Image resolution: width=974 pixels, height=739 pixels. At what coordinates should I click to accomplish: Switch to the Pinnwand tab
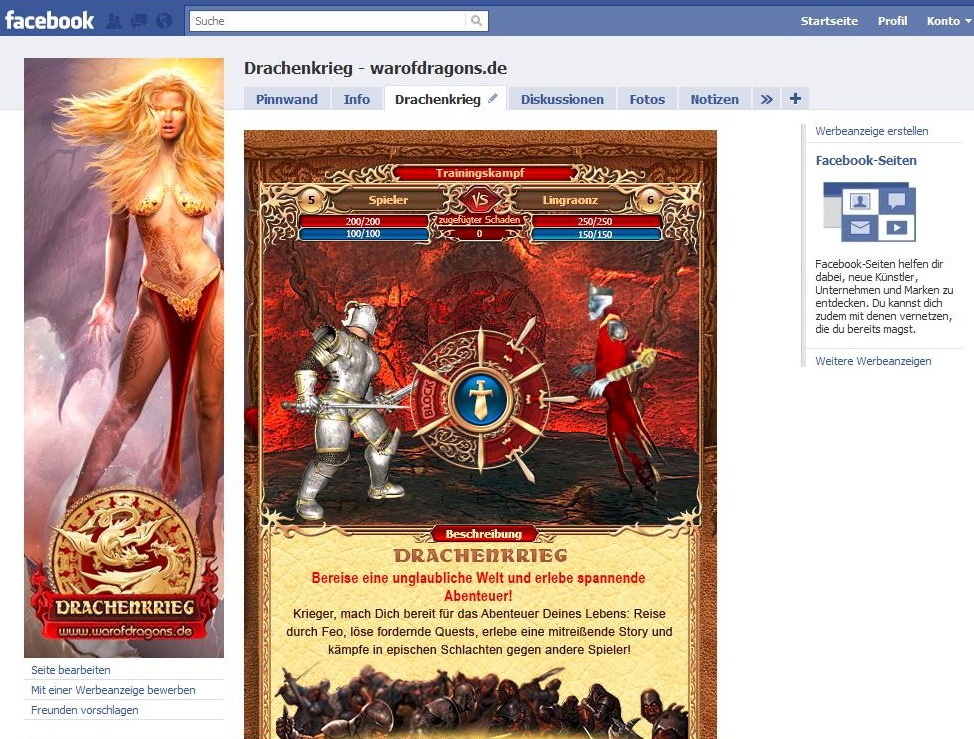pyautogui.click(x=286, y=99)
